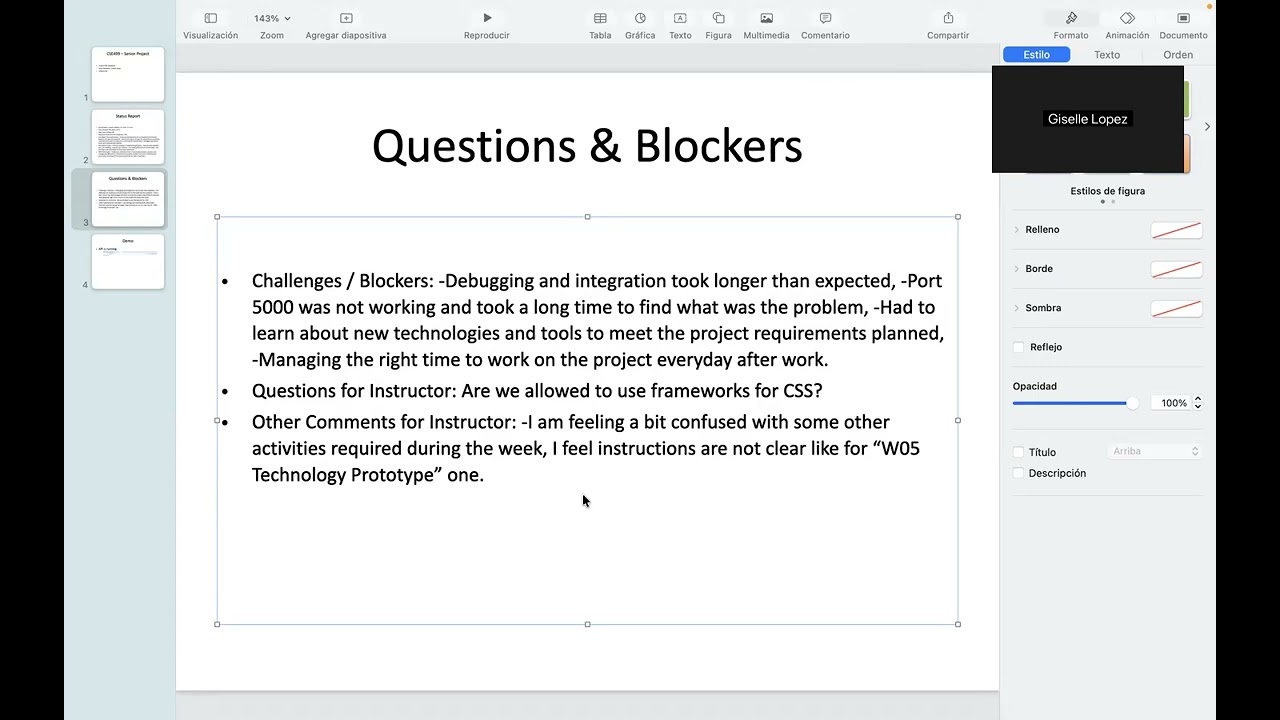Click the Questions & Blockers slide title
Viewport: 1280px width, 720px height.
click(587, 146)
